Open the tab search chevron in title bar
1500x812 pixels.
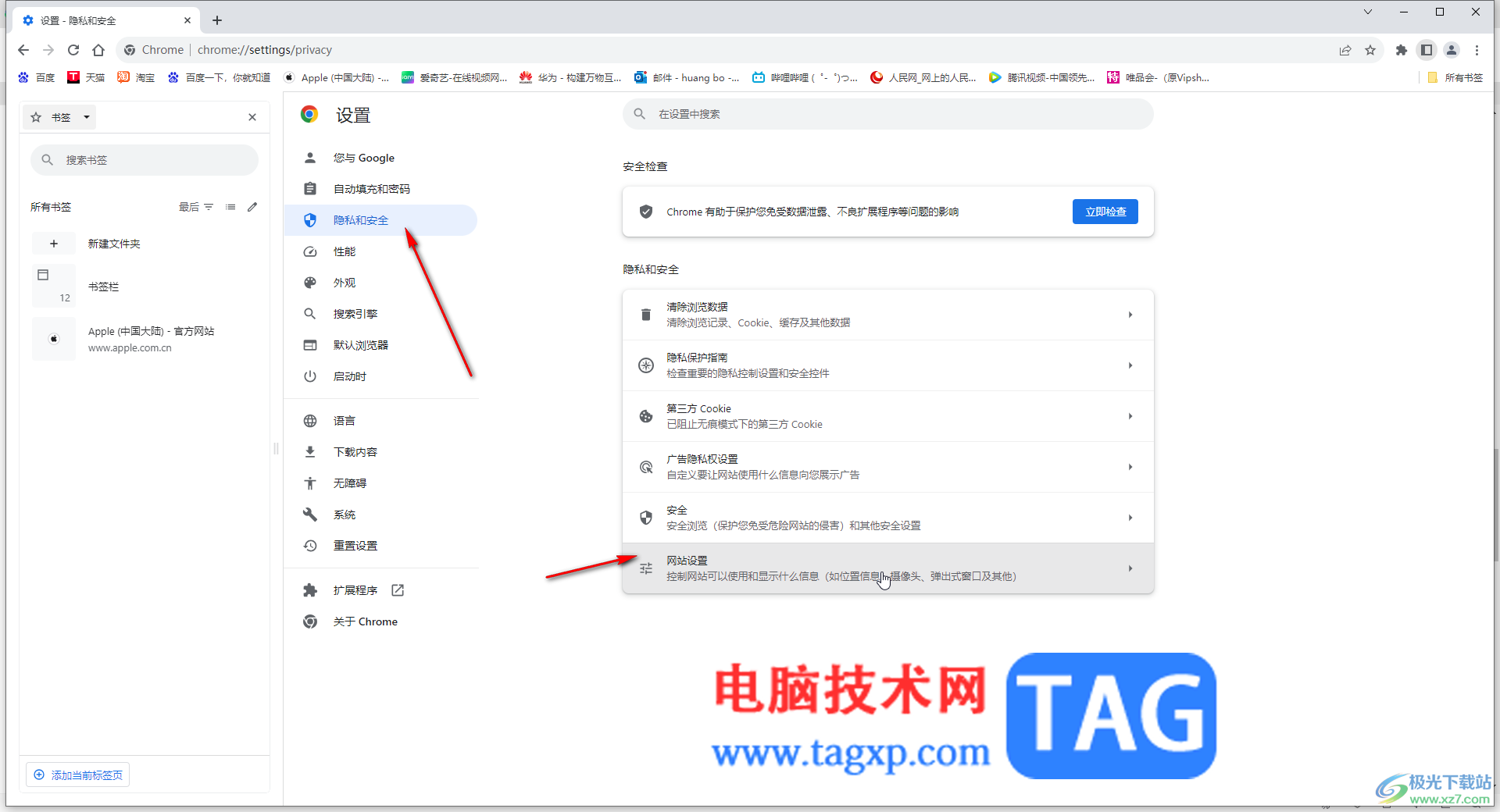(1368, 12)
